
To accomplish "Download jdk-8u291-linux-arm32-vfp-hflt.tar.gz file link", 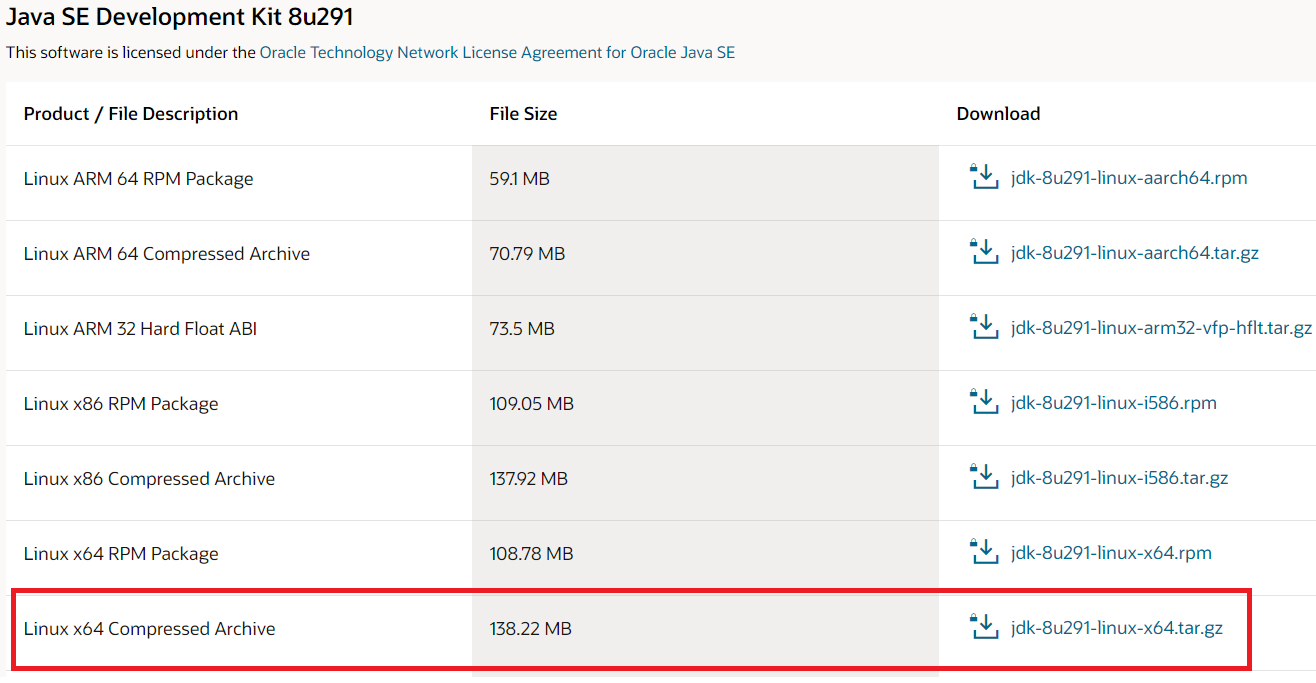I will point(1161,328).
